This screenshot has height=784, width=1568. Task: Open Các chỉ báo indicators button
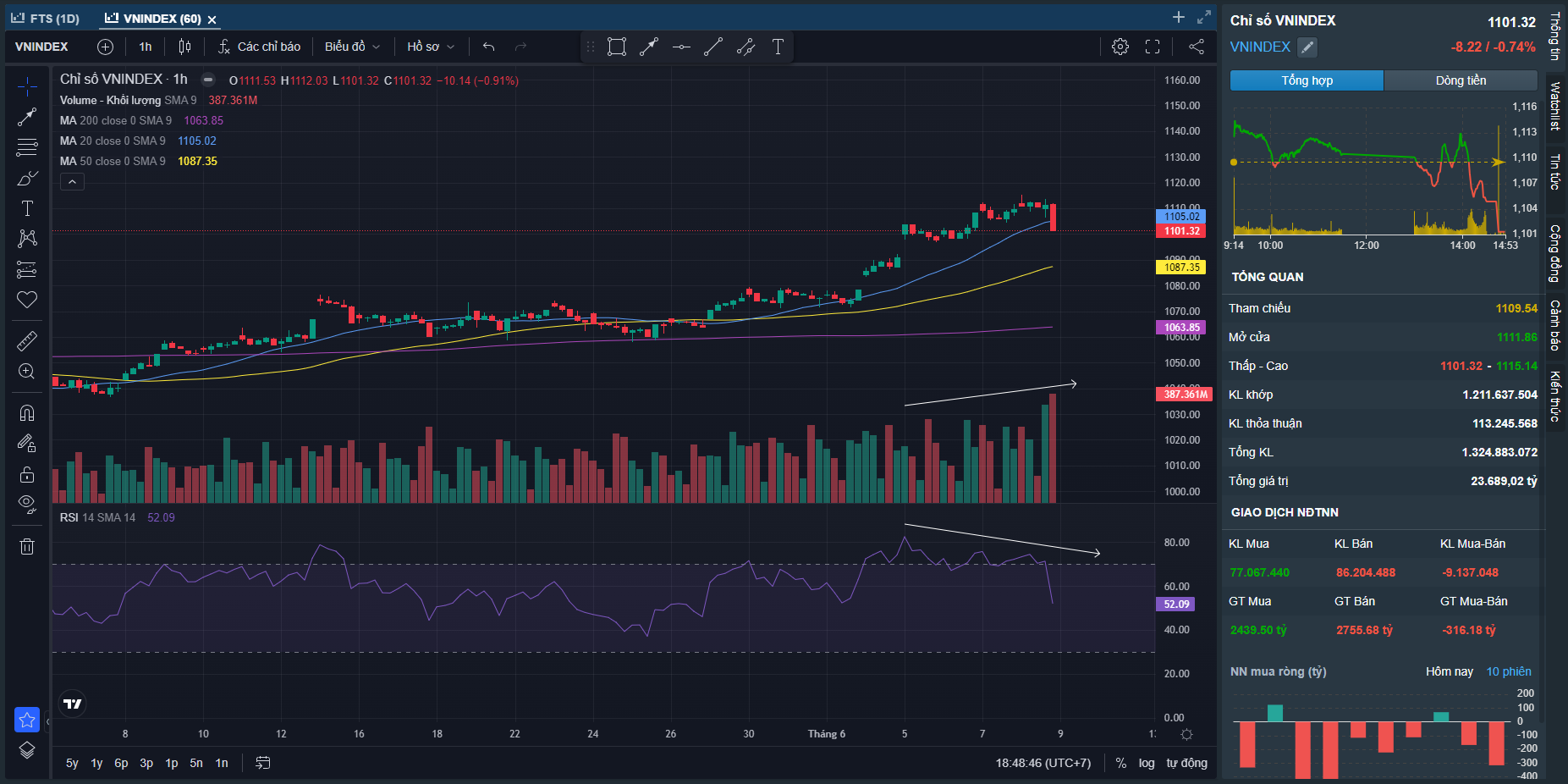pyautogui.click(x=260, y=47)
